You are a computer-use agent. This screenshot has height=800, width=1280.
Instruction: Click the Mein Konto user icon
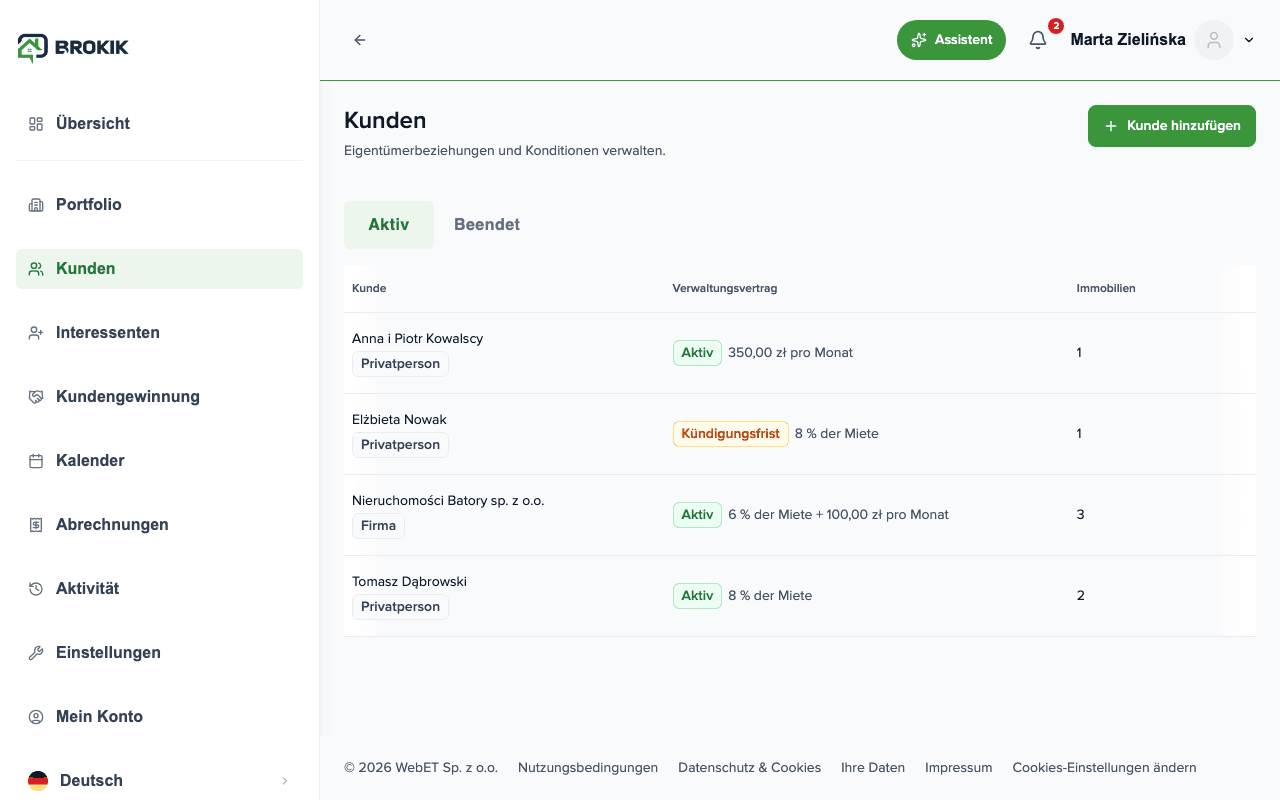coord(36,717)
